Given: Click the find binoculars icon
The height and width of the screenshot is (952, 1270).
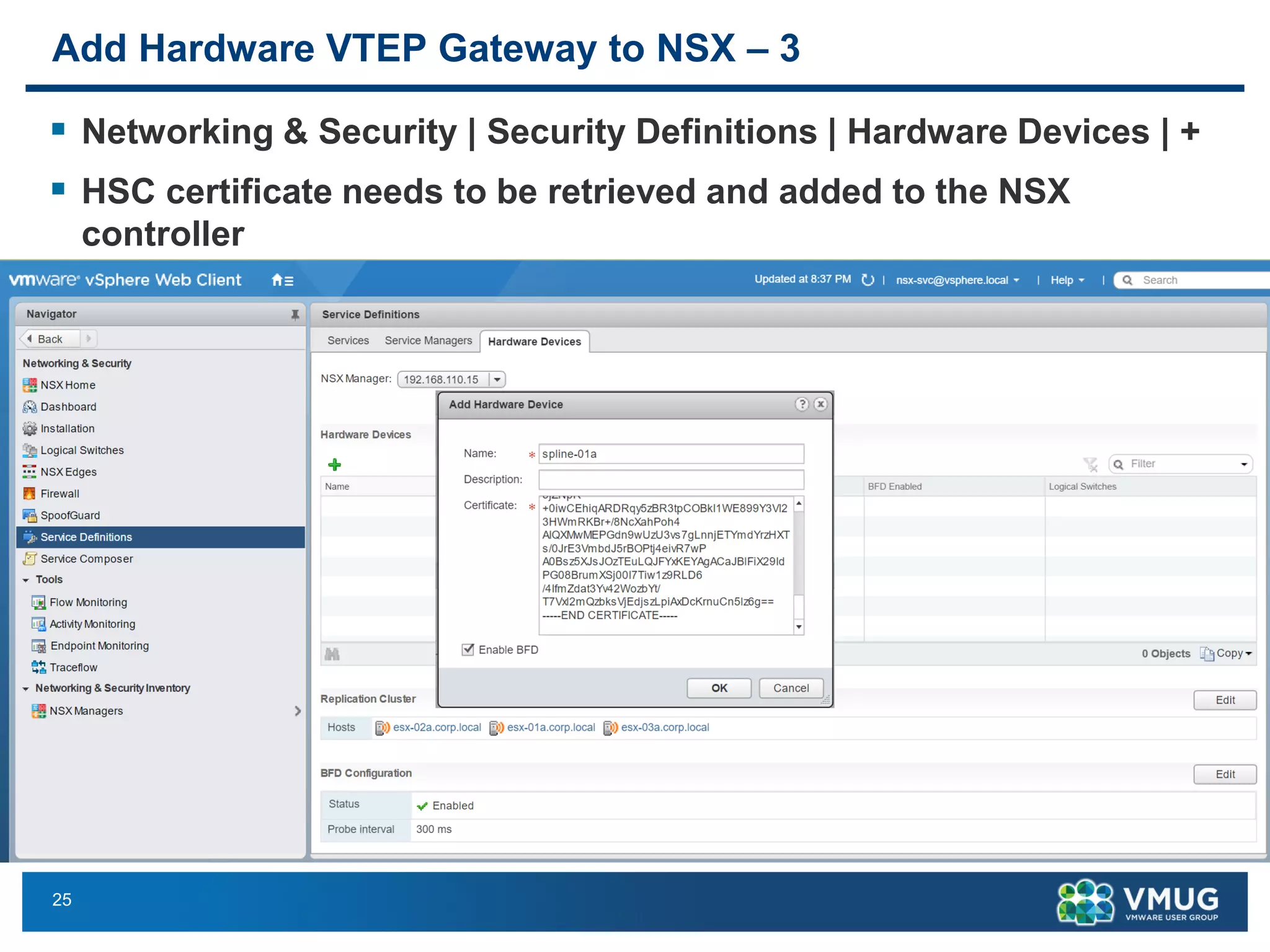Looking at the screenshot, I should (x=332, y=654).
